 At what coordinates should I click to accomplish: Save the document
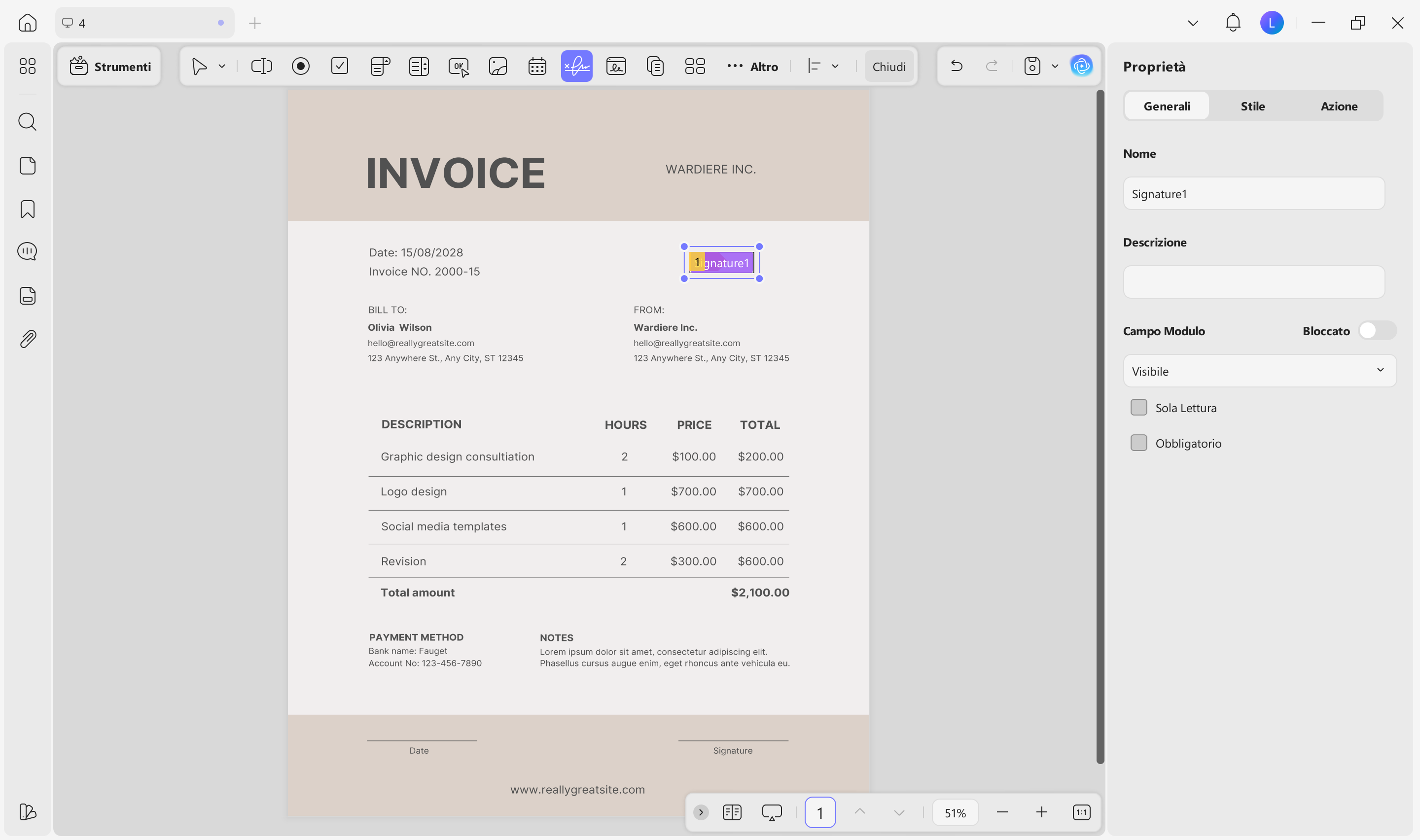[1032, 66]
